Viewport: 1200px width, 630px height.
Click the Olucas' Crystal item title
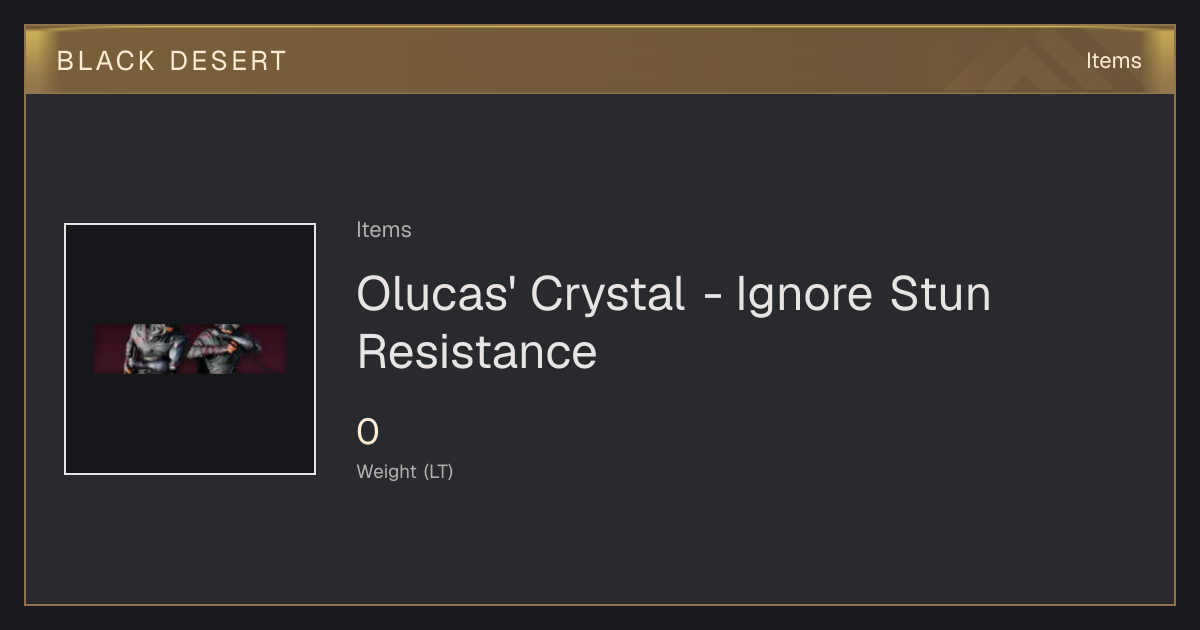[x=673, y=323]
